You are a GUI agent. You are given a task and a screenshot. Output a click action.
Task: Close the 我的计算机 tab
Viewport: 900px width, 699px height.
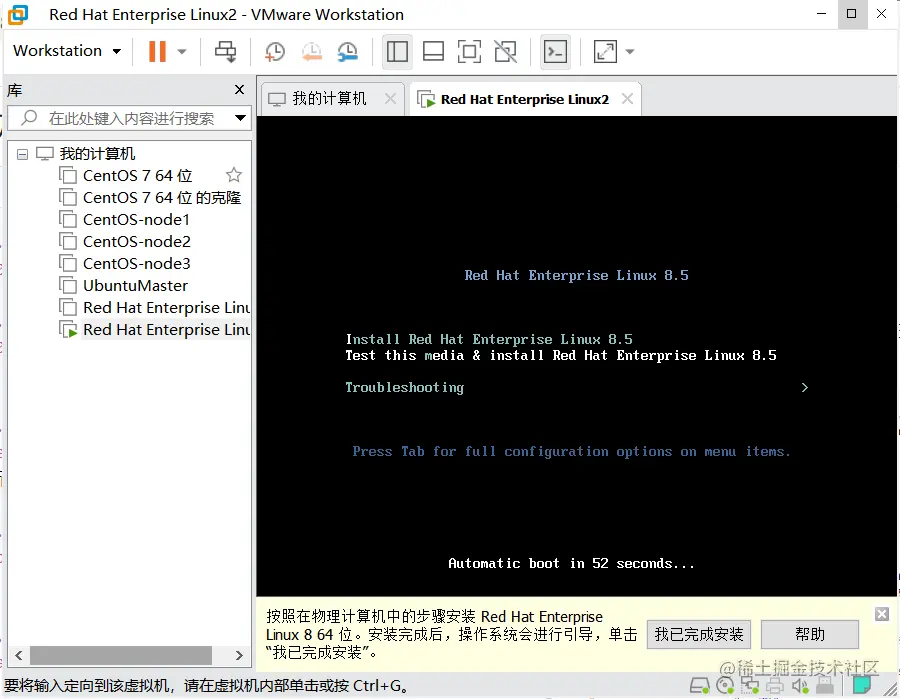click(390, 99)
